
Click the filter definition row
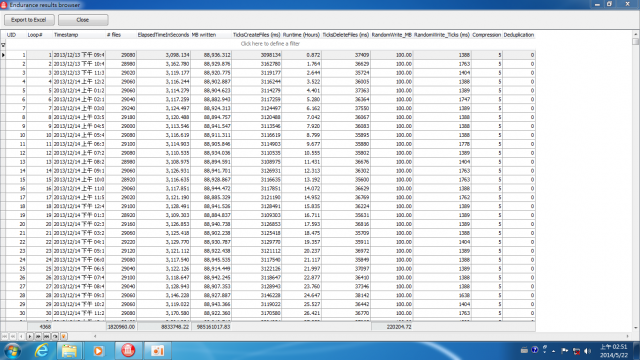[x=270, y=44]
